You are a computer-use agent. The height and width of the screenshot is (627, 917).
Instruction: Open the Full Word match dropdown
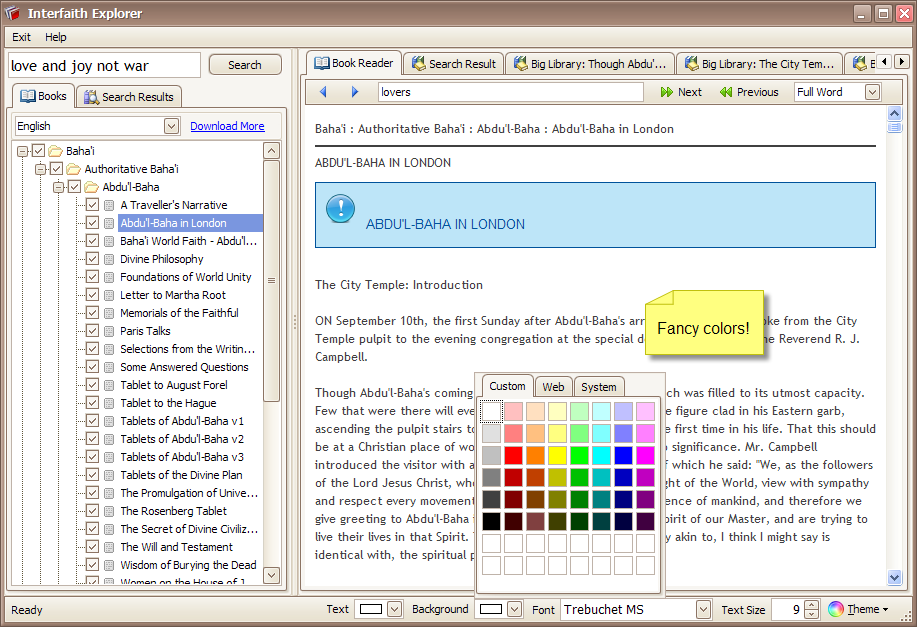click(871, 92)
